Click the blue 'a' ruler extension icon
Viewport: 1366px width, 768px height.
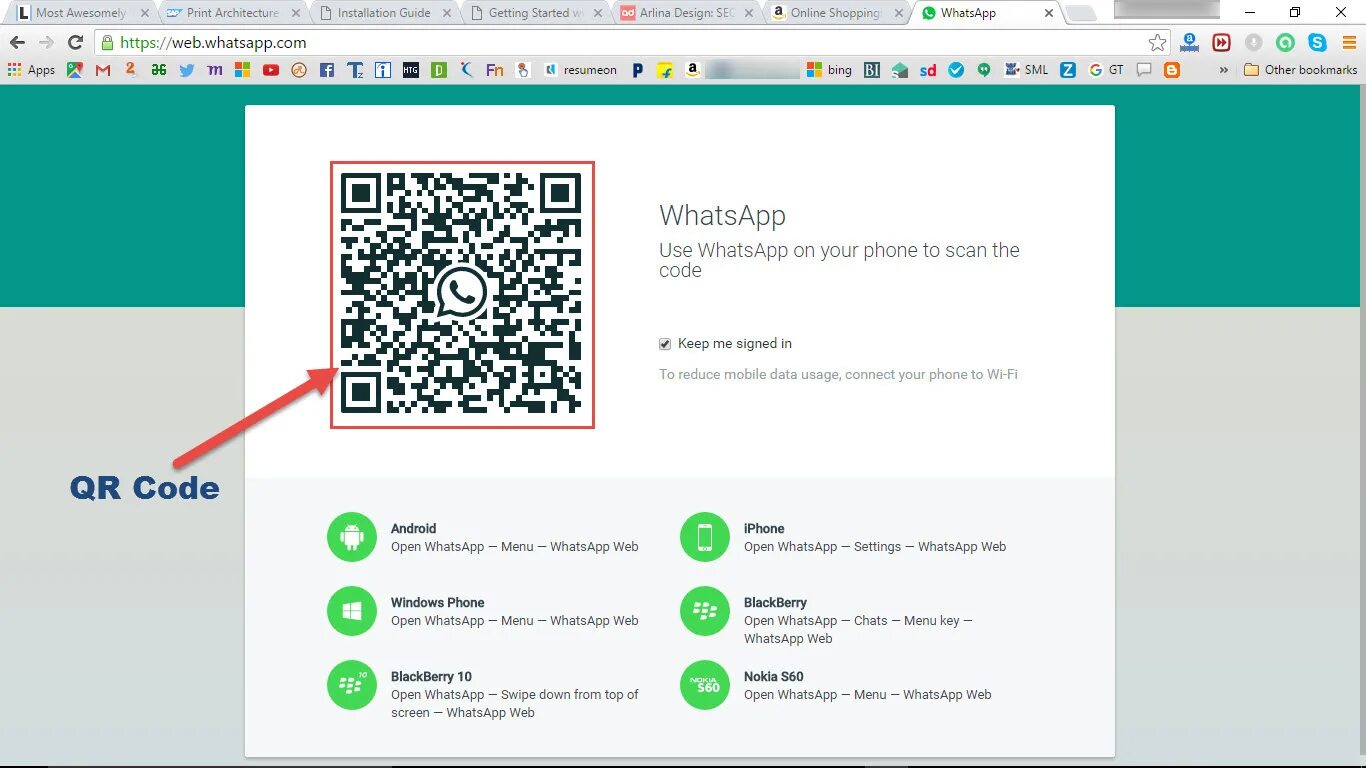pyautogui.click(x=1189, y=43)
